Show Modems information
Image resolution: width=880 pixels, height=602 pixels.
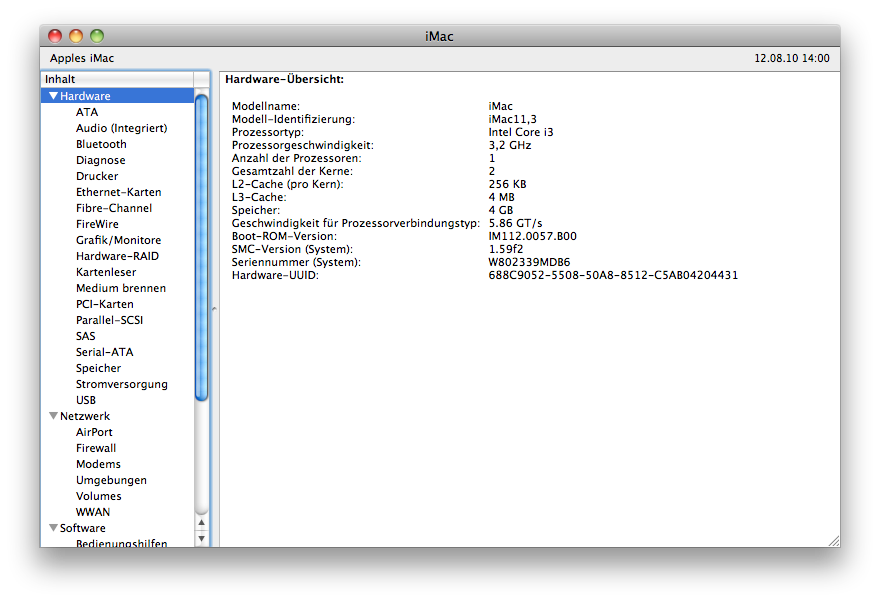(98, 464)
